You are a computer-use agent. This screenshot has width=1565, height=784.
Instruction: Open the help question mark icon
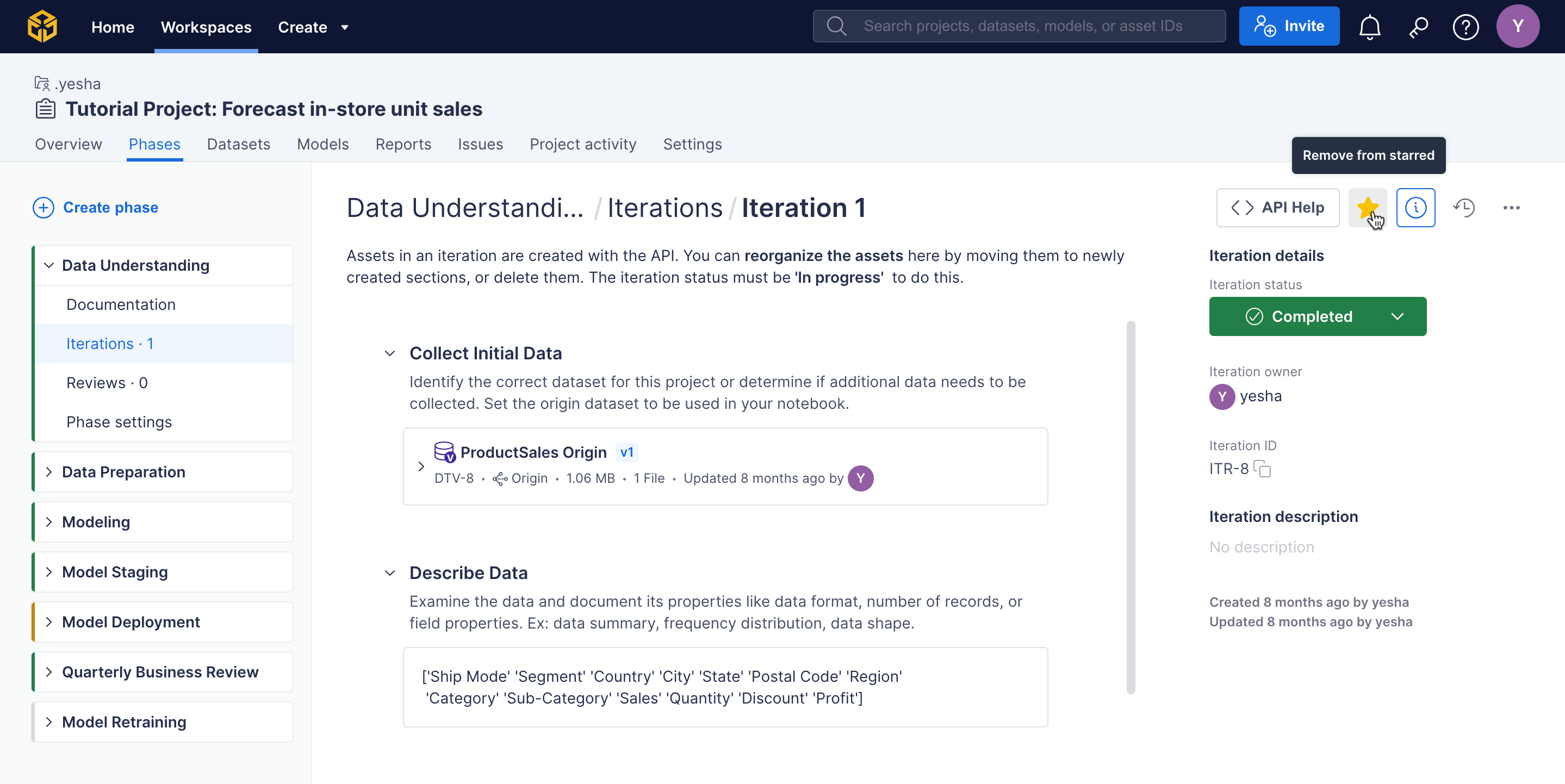tap(1465, 27)
